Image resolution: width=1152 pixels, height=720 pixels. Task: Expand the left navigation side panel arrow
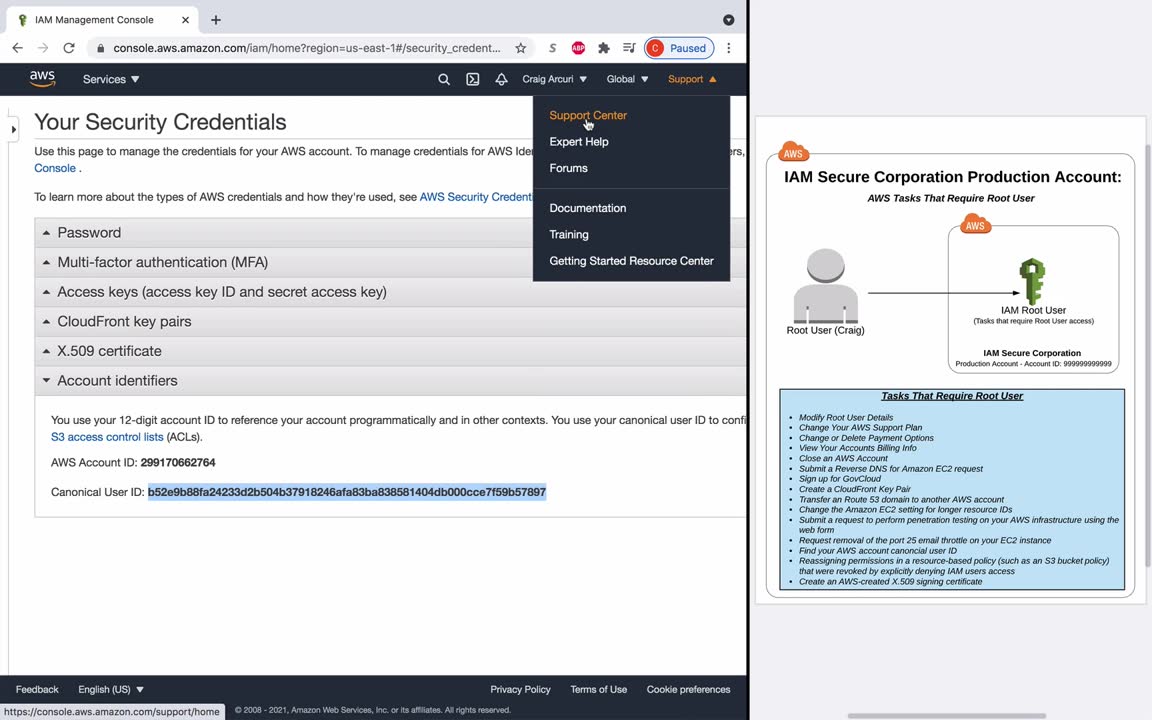click(x=13, y=130)
